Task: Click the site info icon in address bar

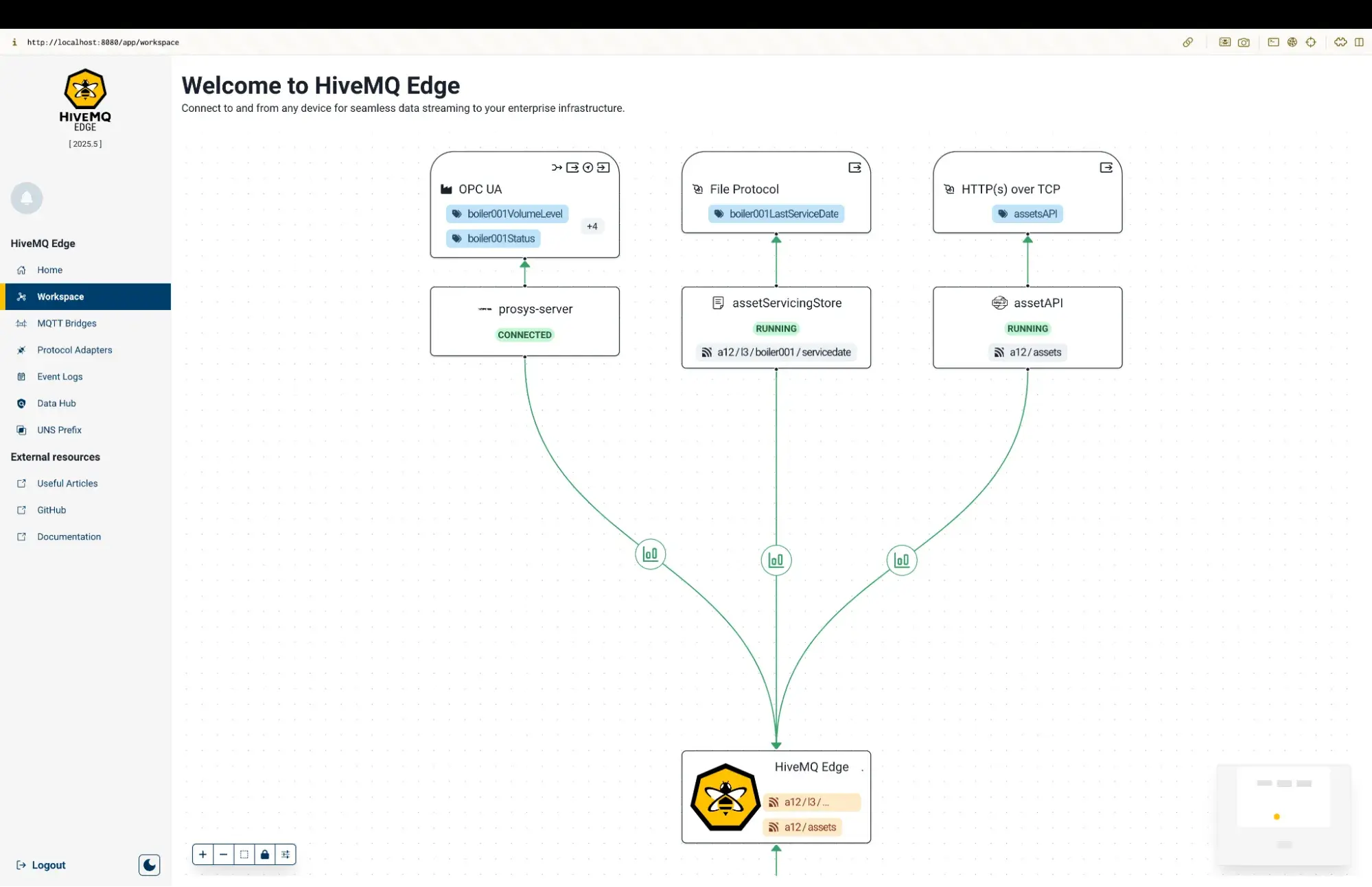Action: pos(14,43)
